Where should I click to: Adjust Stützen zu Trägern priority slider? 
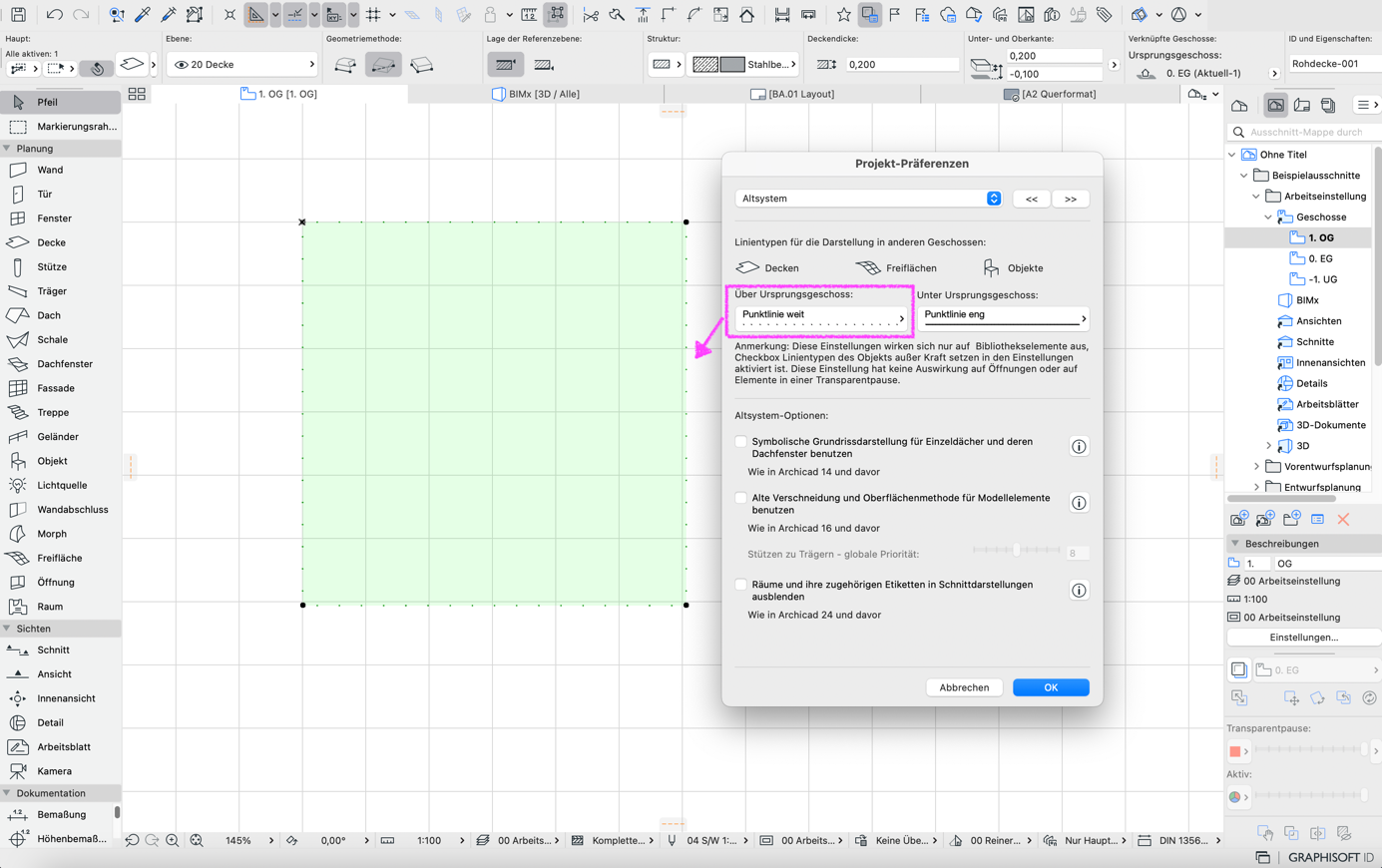[1016, 551]
